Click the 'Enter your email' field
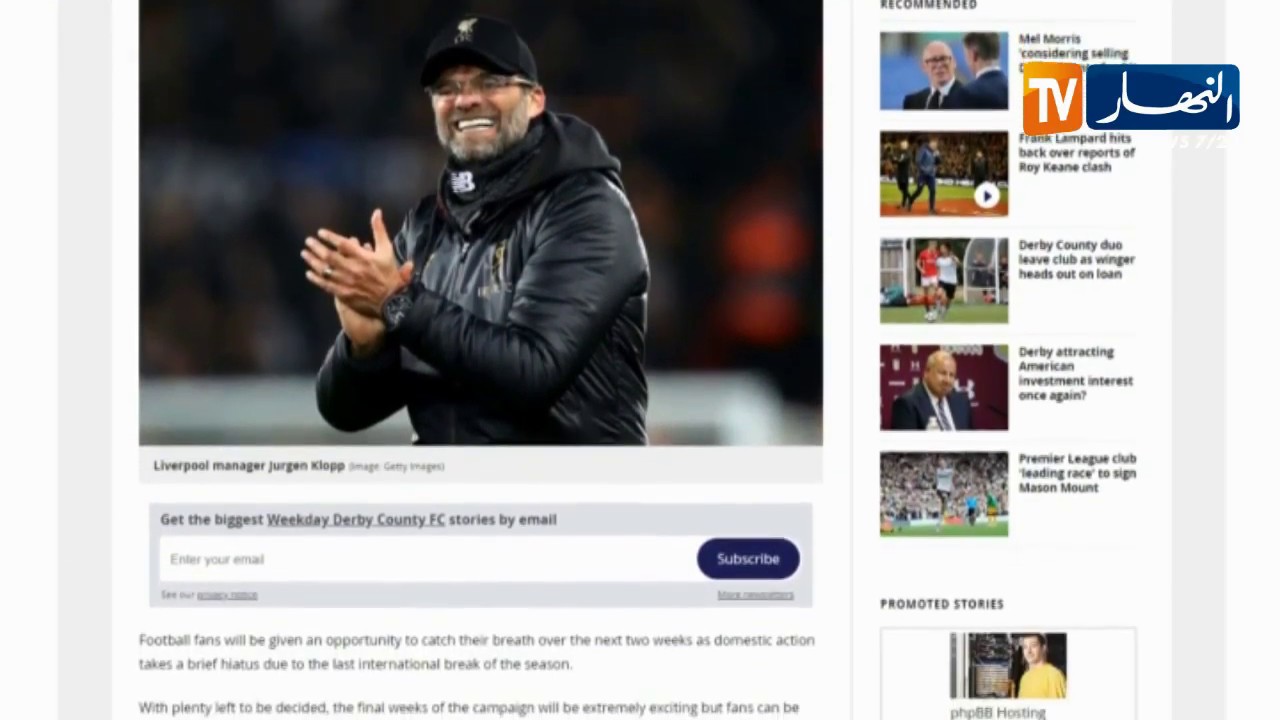The width and height of the screenshot is (1280, 720). click(x=427, y=559)
